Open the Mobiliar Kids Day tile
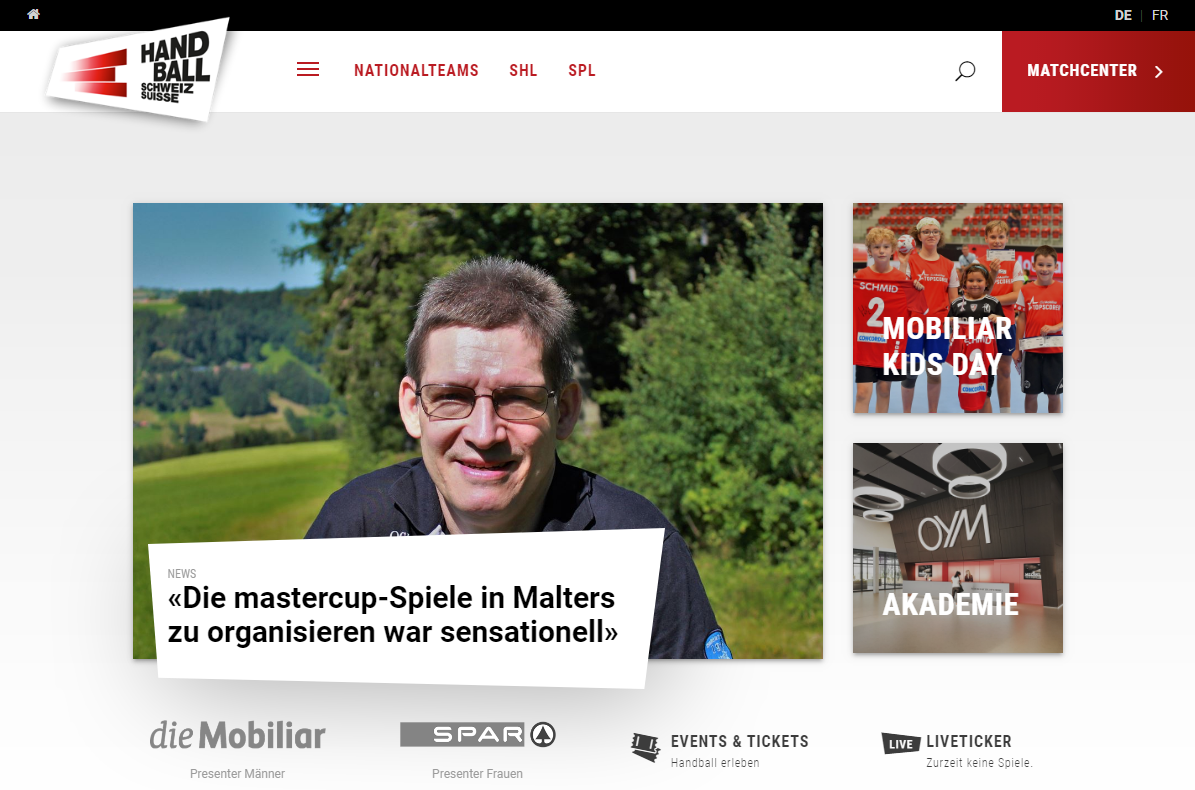1195x790 pixels. (957, 308)
